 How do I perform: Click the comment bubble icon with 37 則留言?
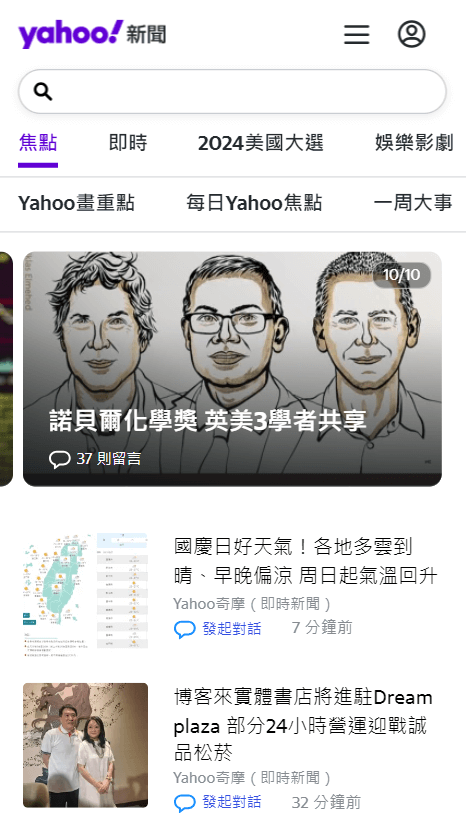(x=59, y=459)
